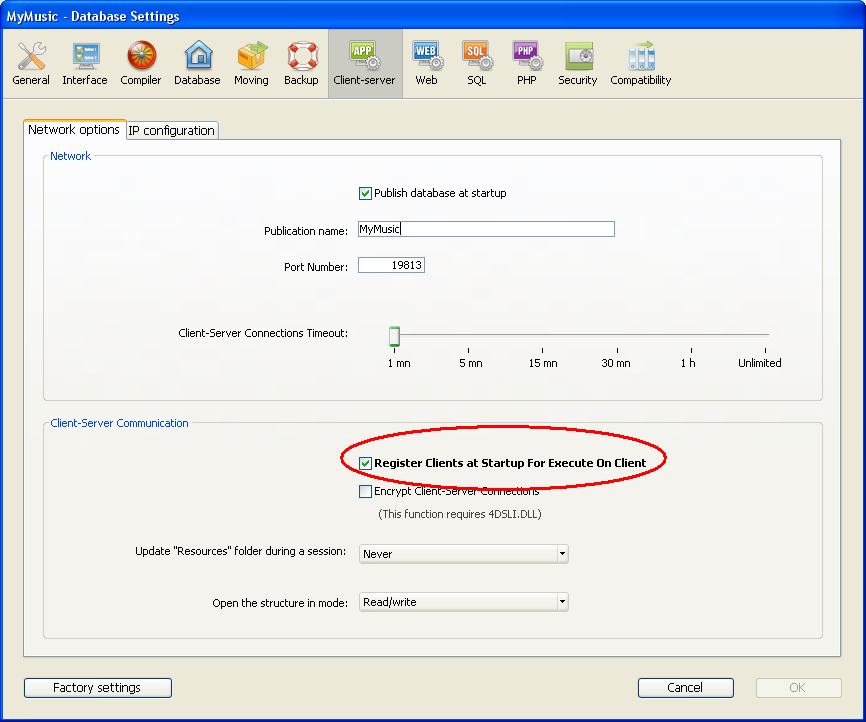Screen dimensions: 866x722
Task: Select the Interface settings icon
Action: click(x=85, y=64)
